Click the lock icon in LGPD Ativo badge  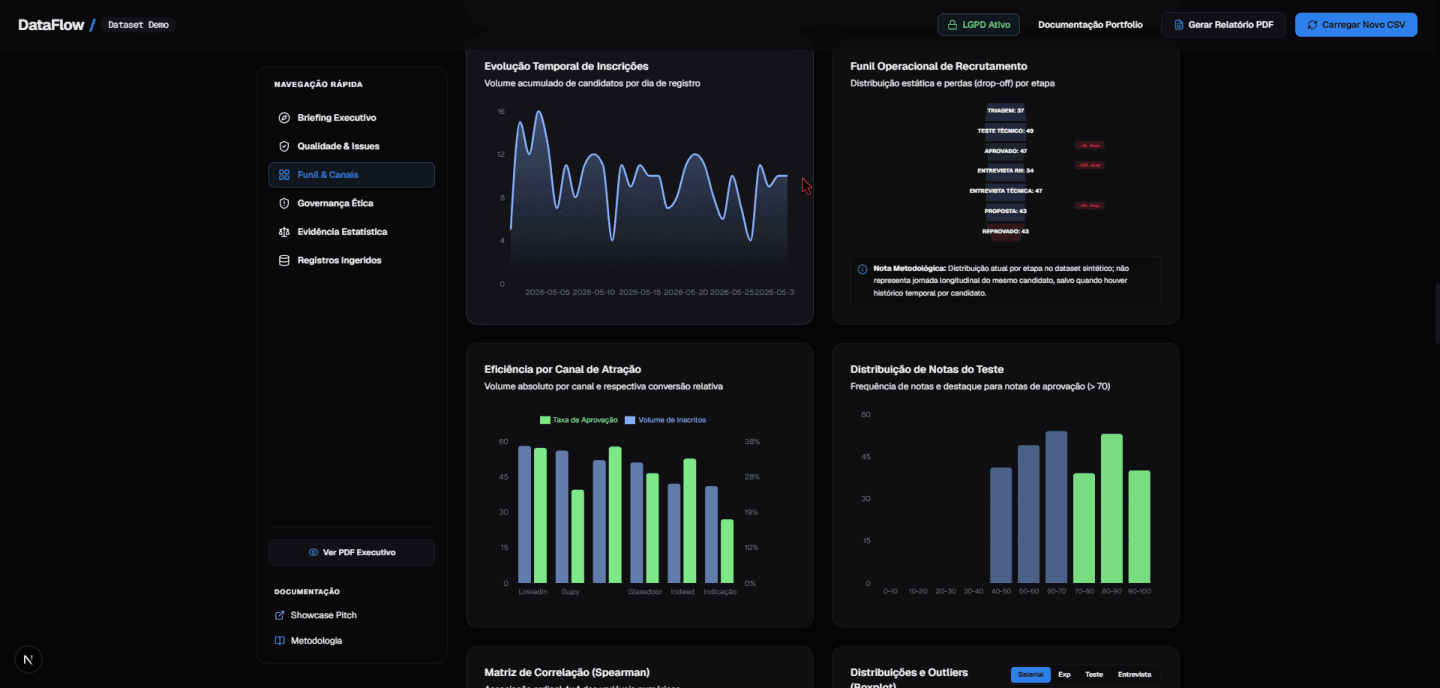952,25
